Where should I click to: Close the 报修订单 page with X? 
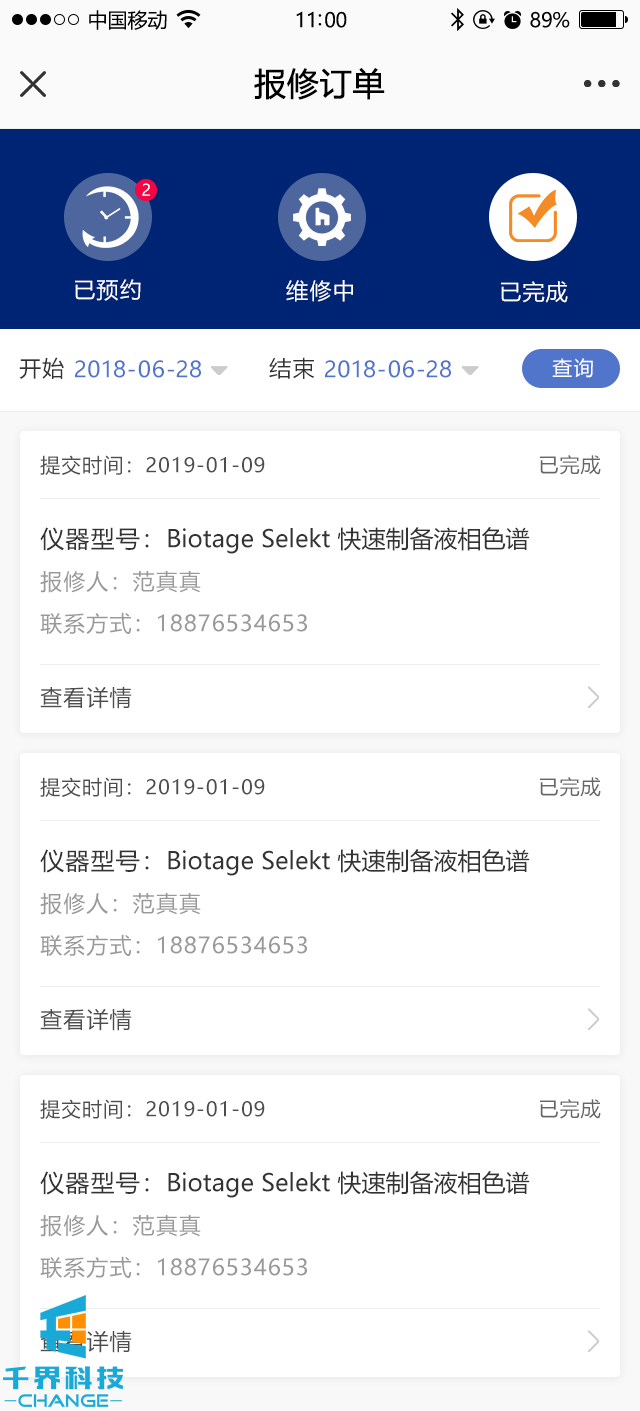[x=33, y=84]
